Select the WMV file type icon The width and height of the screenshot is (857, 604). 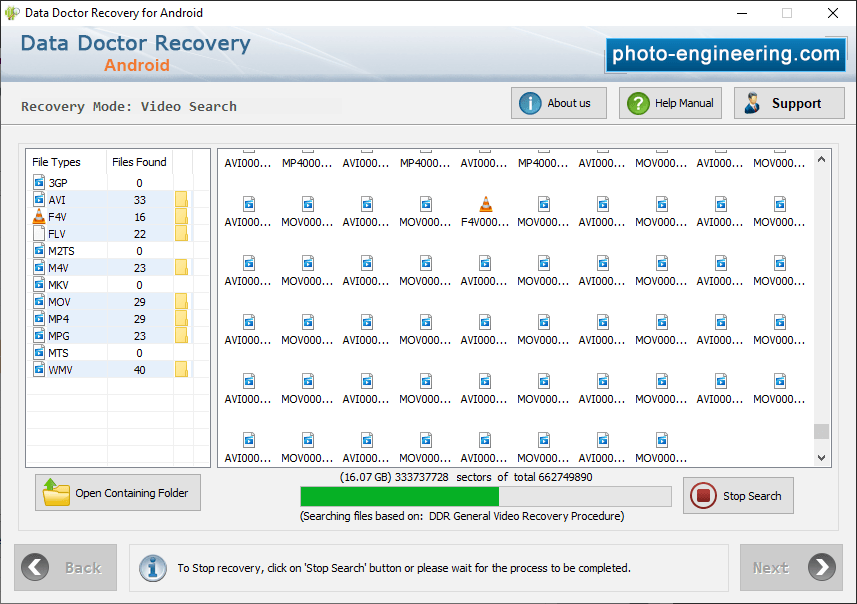coord(39,370)
